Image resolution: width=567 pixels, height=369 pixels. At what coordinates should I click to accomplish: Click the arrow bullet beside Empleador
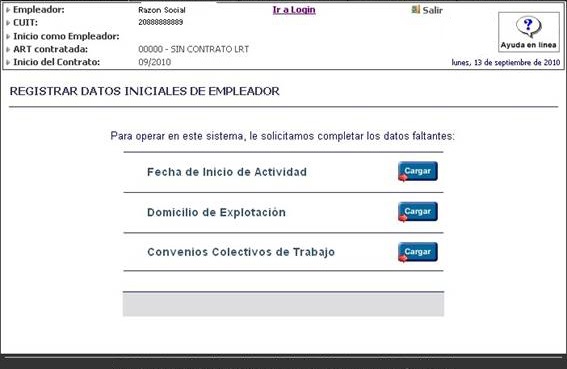click(x=8, y=10)
